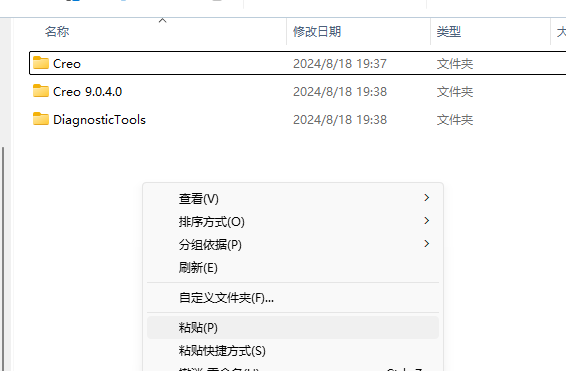This screenshot has width=566, height=371.
Task: Select the Creo 9.0.4.0 folder icon
Action: [x=41, y=91]
